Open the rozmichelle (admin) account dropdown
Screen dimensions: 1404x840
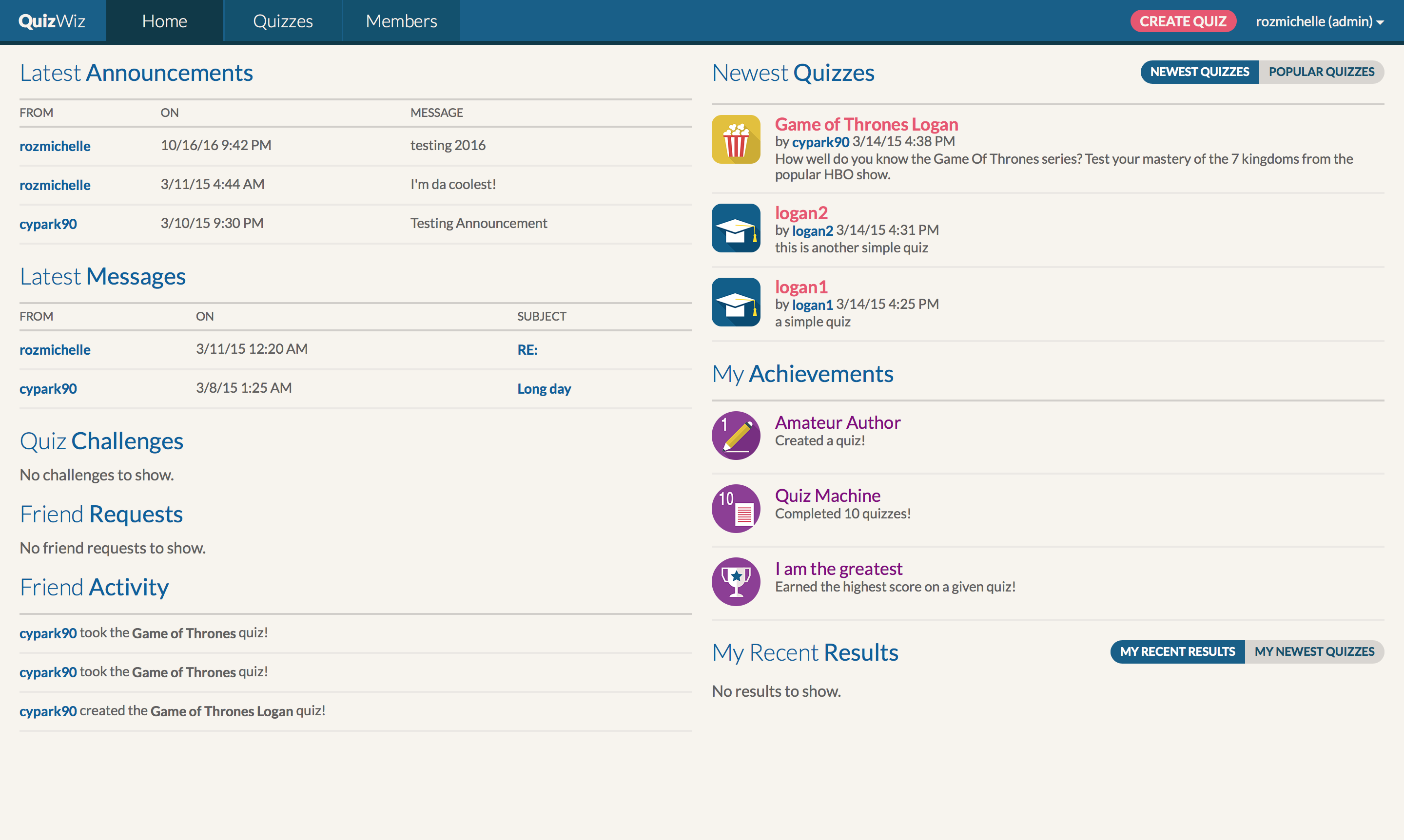(1320, 21)
